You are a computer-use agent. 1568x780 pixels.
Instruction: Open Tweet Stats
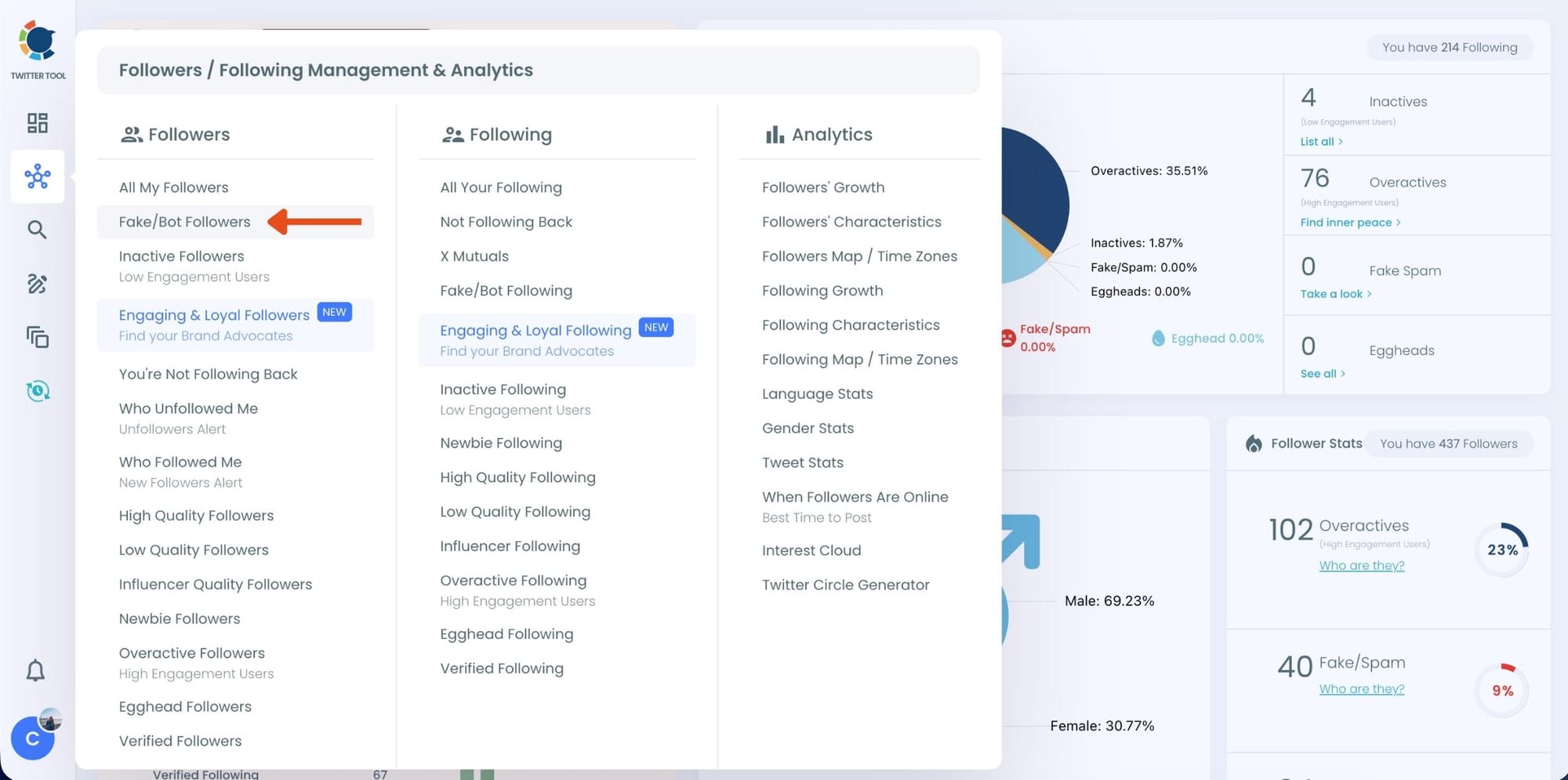click(803, 463)
